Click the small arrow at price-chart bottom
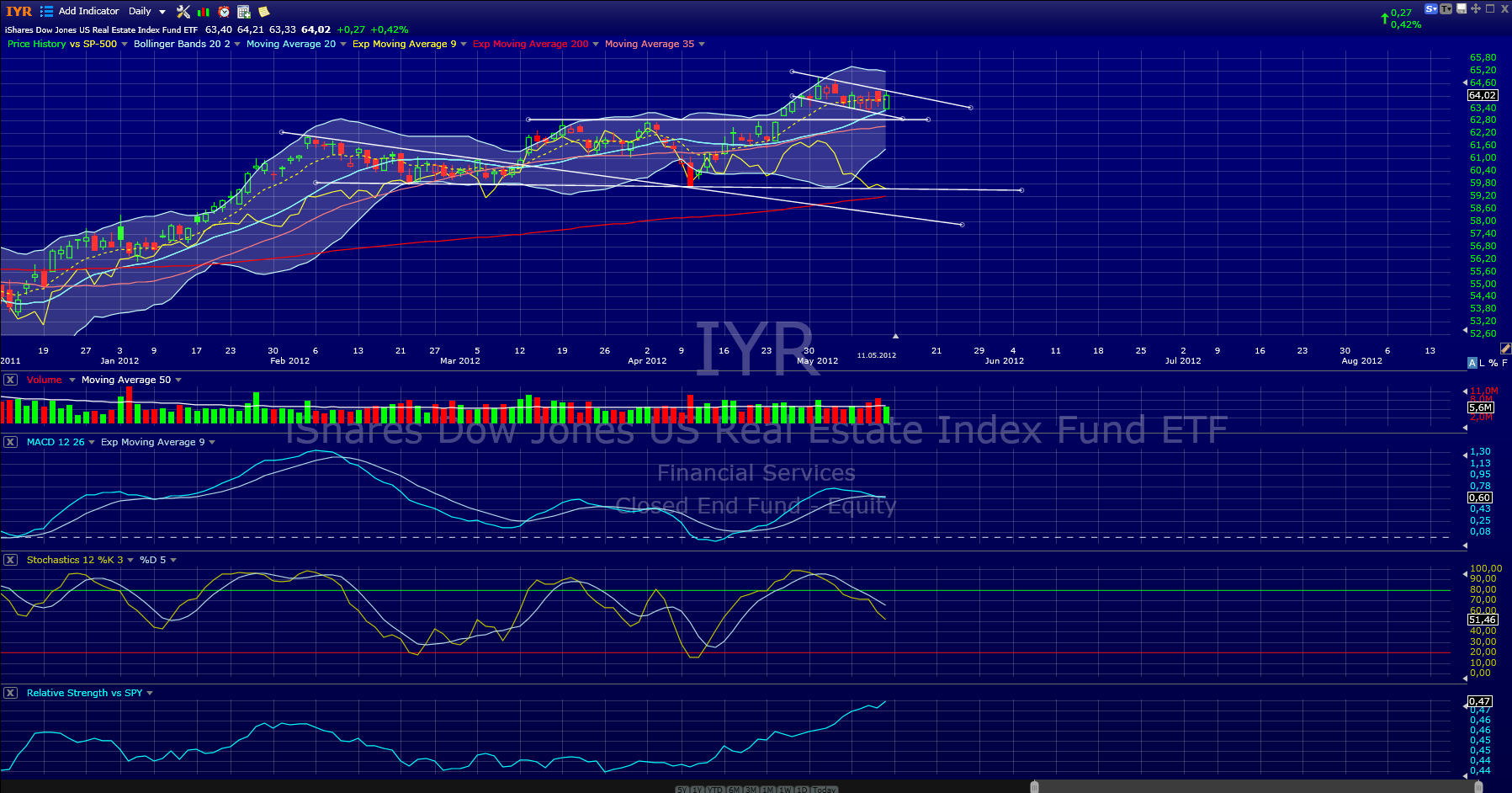The height and width of the screenshot is (793, 1512). tap(895, 336)
